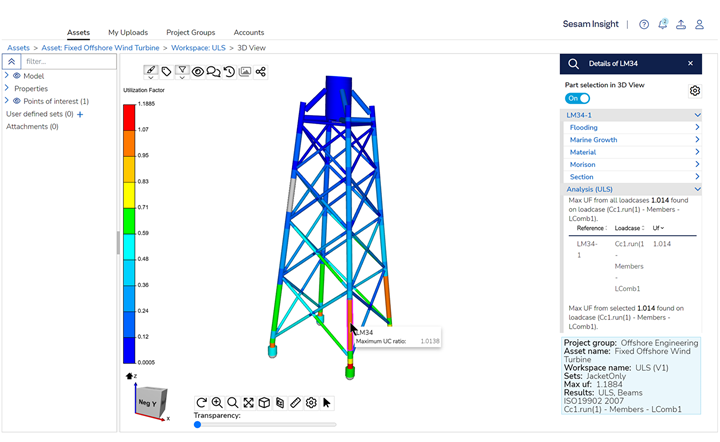Open the Assets tab

click(79, 33)
